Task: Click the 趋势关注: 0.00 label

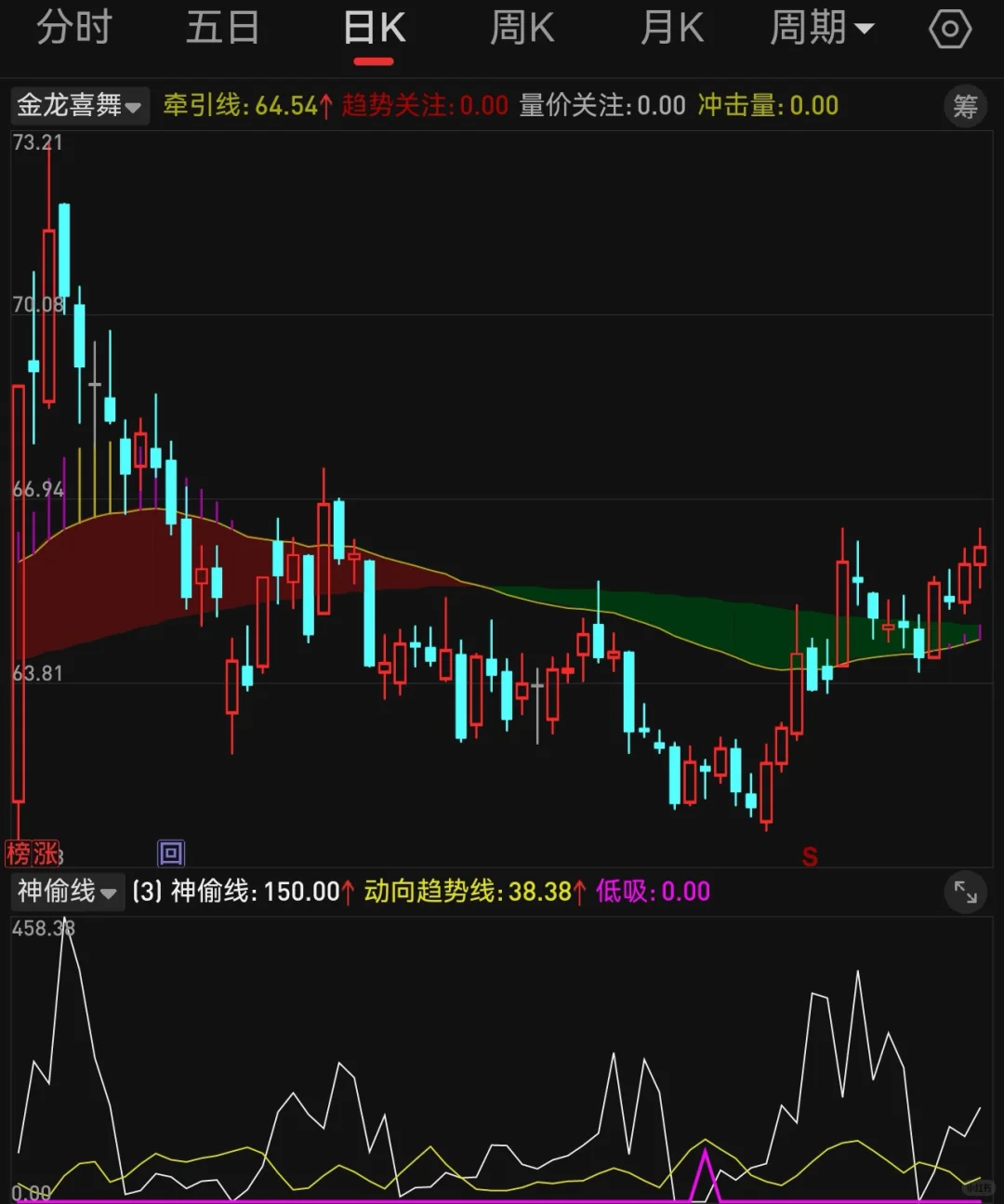Action: click(x=425, y=105)
